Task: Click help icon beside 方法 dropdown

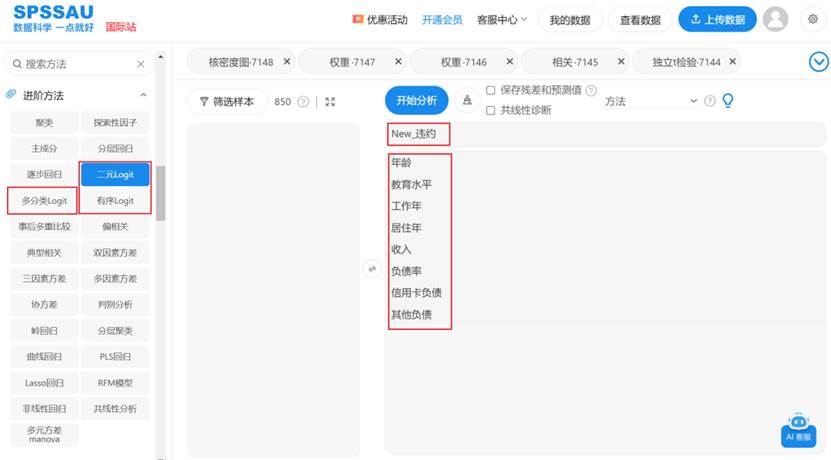Action: [x=710, y=101]
